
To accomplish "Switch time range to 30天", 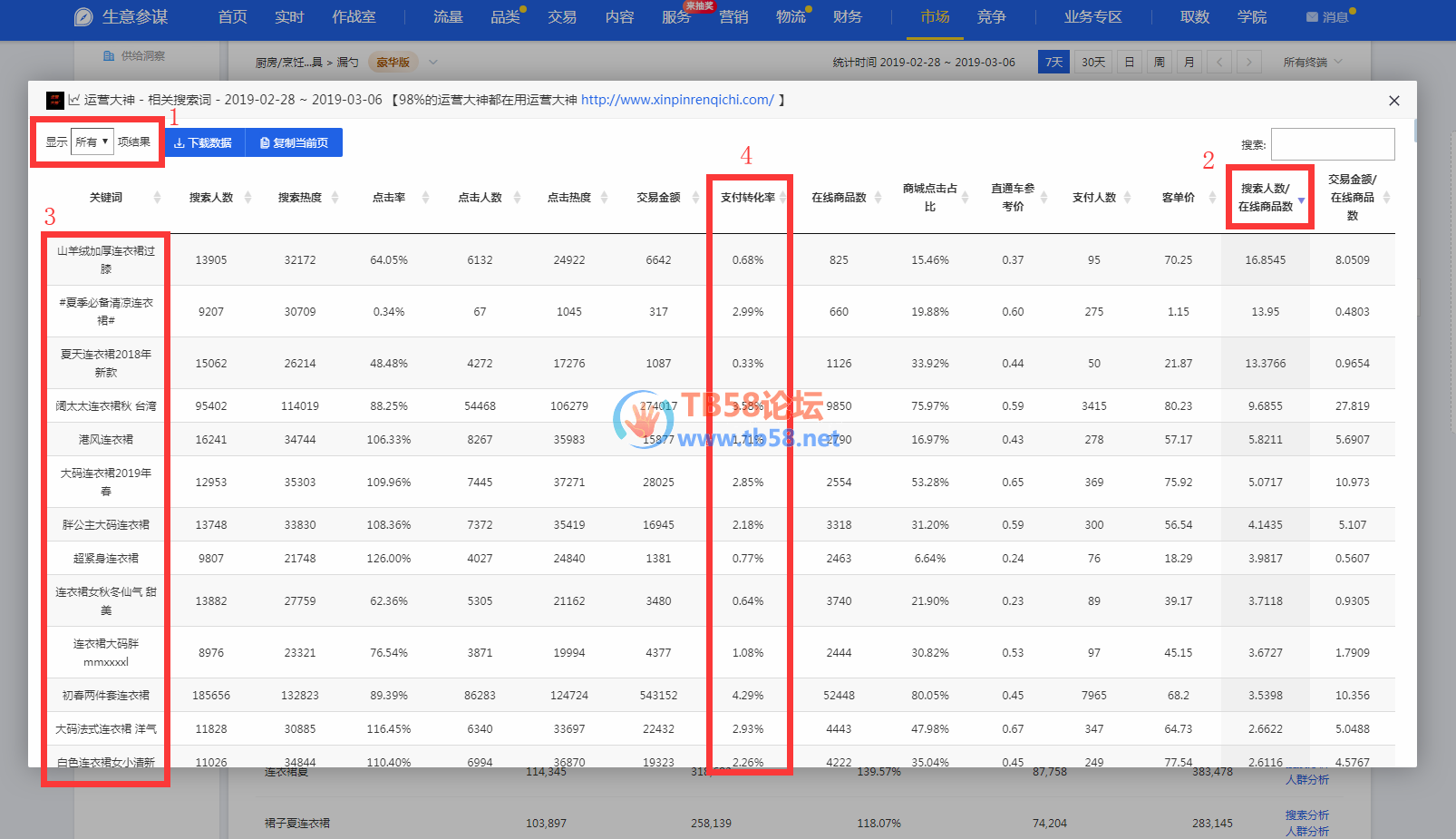I will point(1093,63).
